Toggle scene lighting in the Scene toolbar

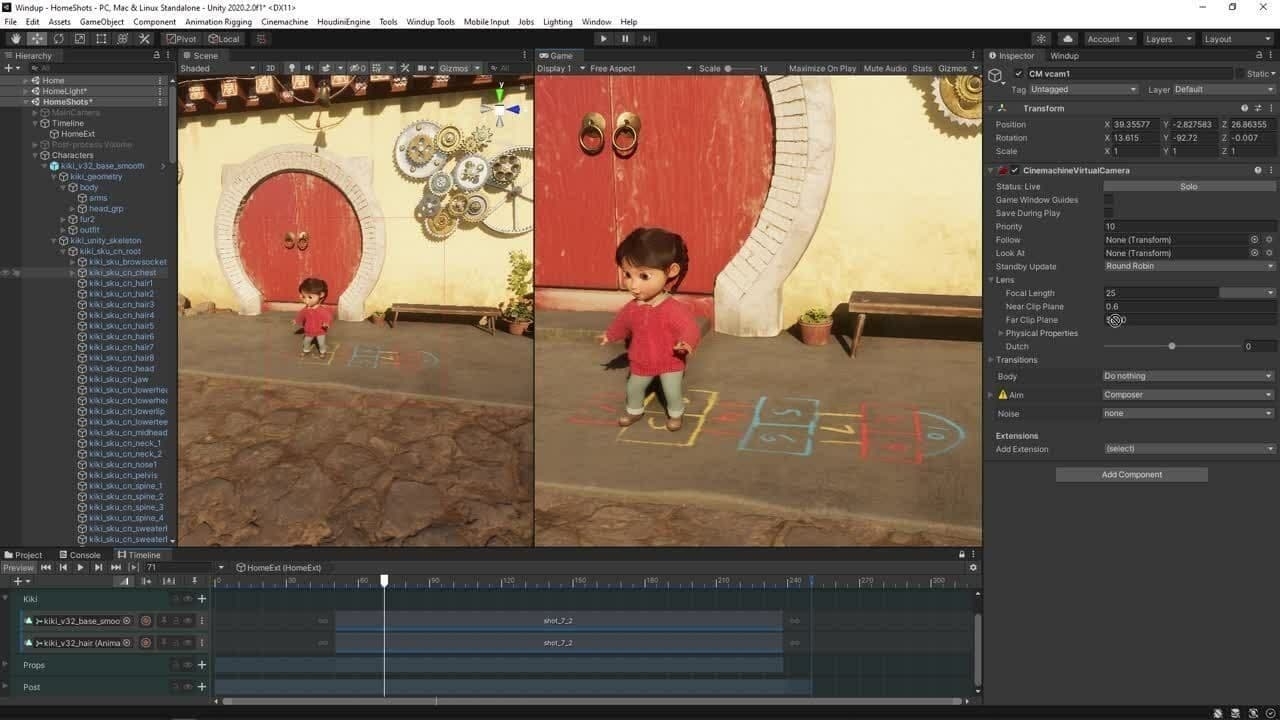tap(292, 68)
